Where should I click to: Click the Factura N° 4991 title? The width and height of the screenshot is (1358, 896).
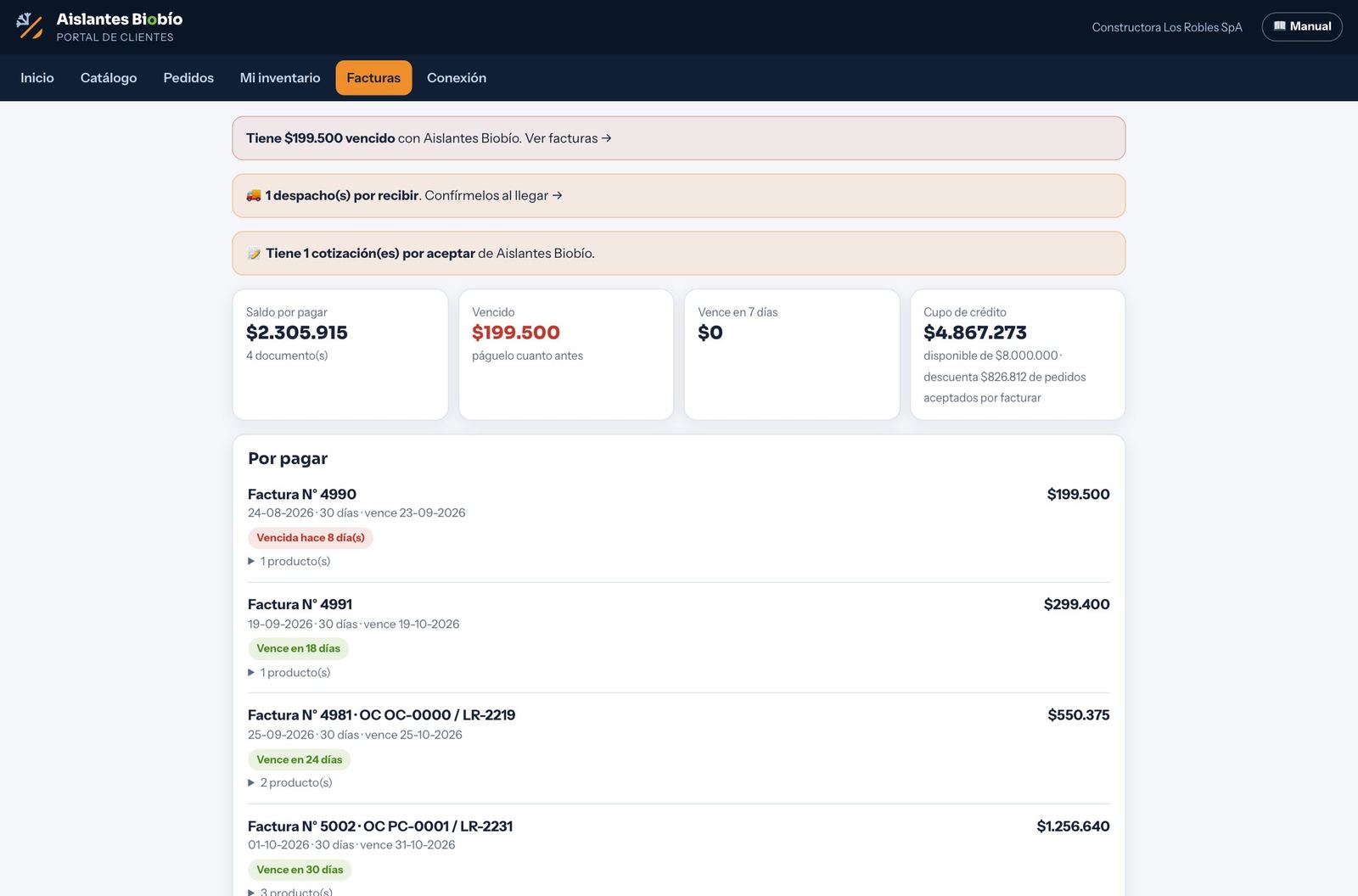[300, 604]
